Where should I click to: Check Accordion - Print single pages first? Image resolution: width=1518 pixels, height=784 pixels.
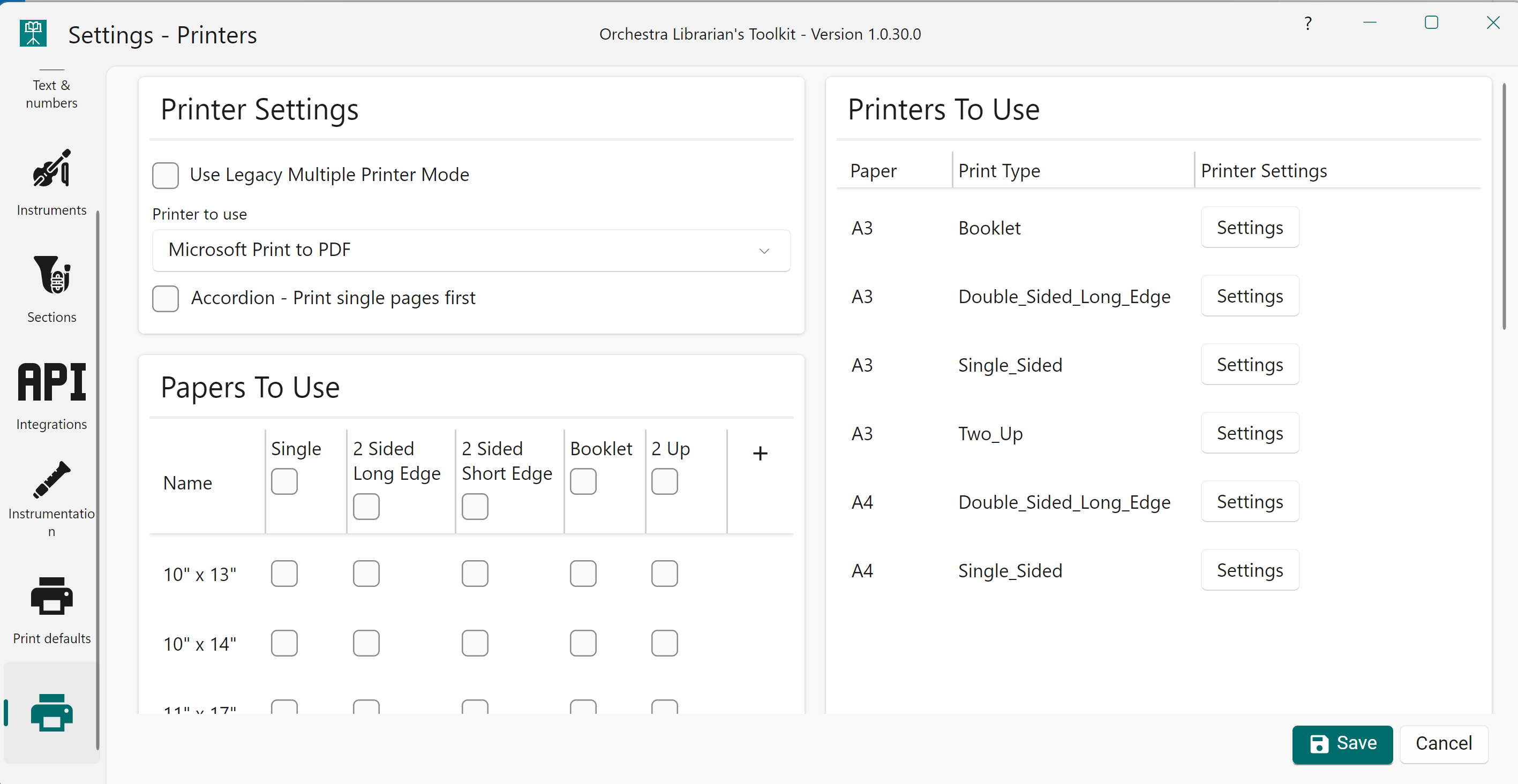point(166,298)
